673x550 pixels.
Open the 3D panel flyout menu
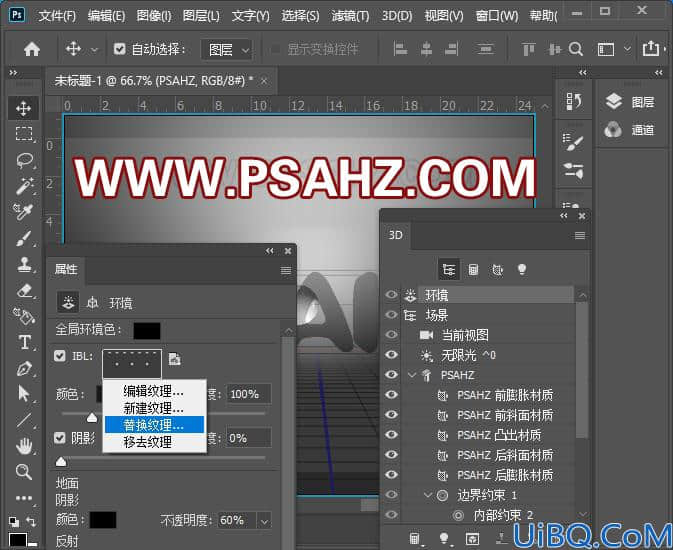(x=580, y=235)
